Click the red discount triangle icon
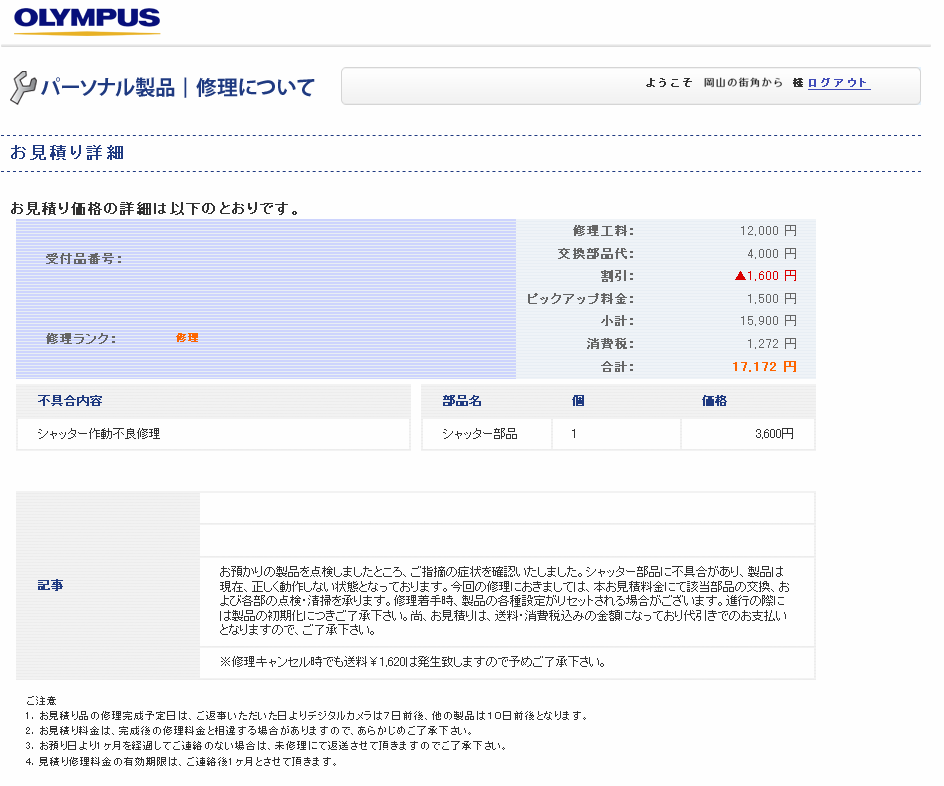 [739, 276]
